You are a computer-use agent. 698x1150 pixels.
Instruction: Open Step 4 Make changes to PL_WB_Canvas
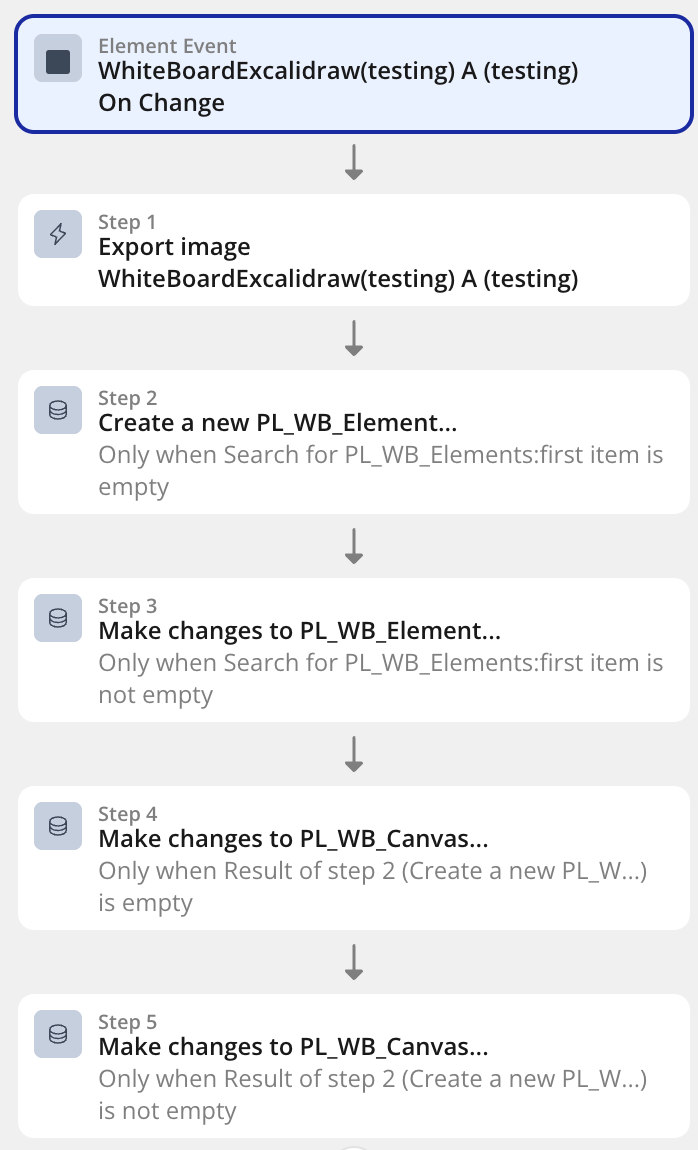coord(354,858)
